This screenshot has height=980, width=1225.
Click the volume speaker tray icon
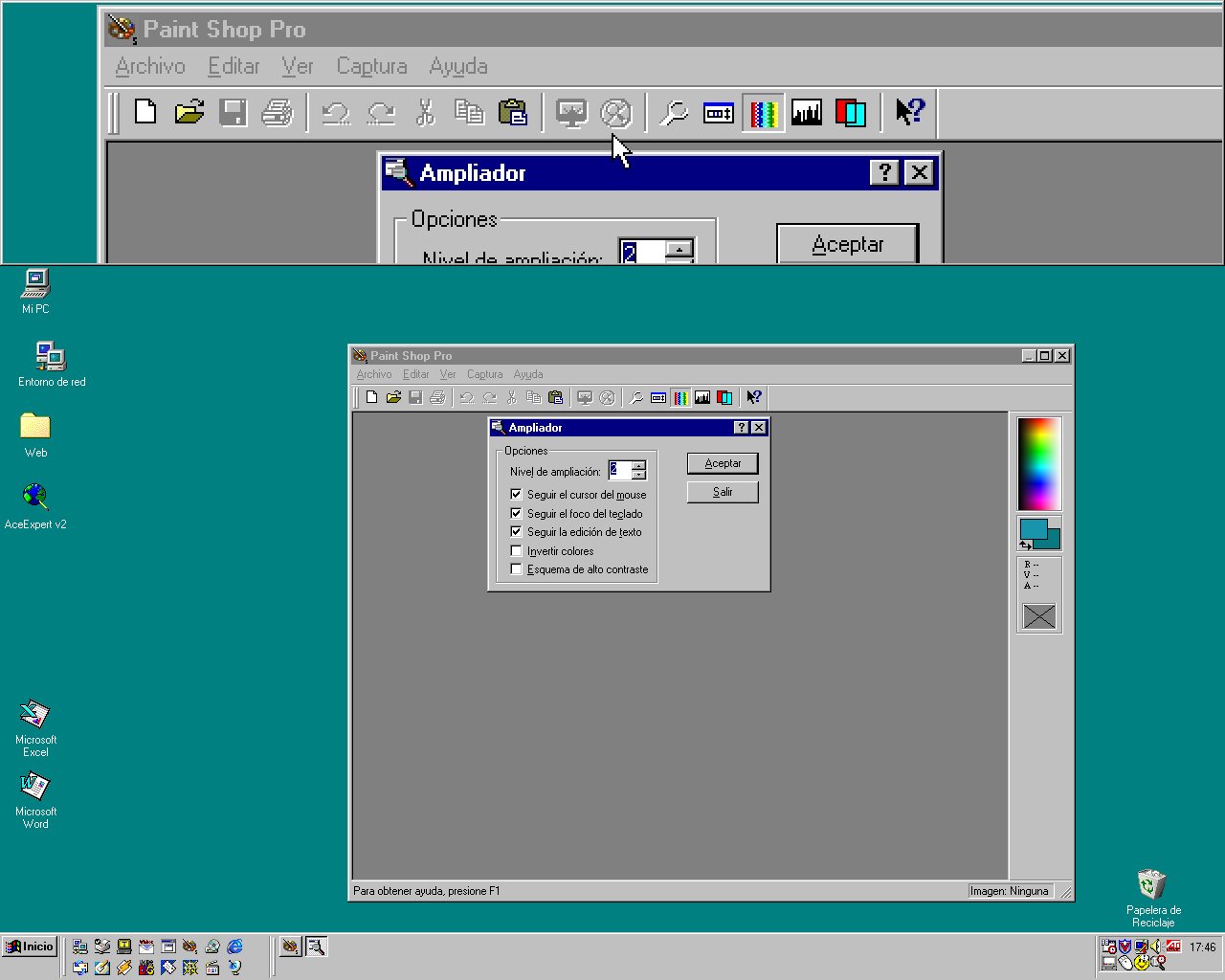point(1156,947)
